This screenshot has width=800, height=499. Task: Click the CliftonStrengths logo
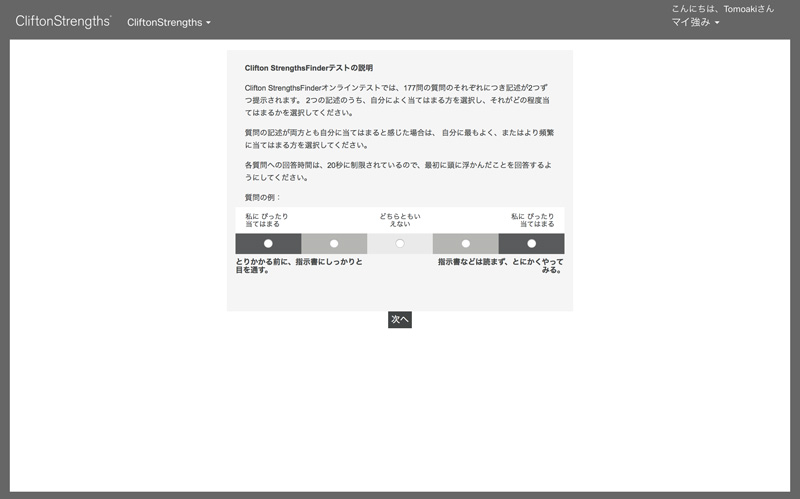[x=63, y=21]
